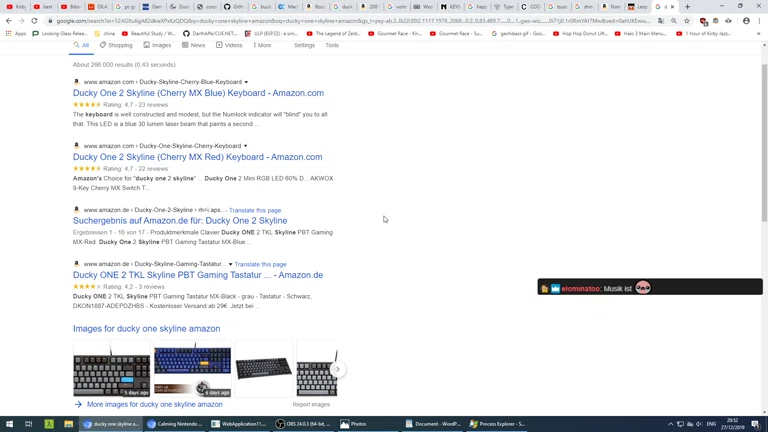
Task: Click the Windows Start button
Action: pyautogui.click(x=9, y=424)
